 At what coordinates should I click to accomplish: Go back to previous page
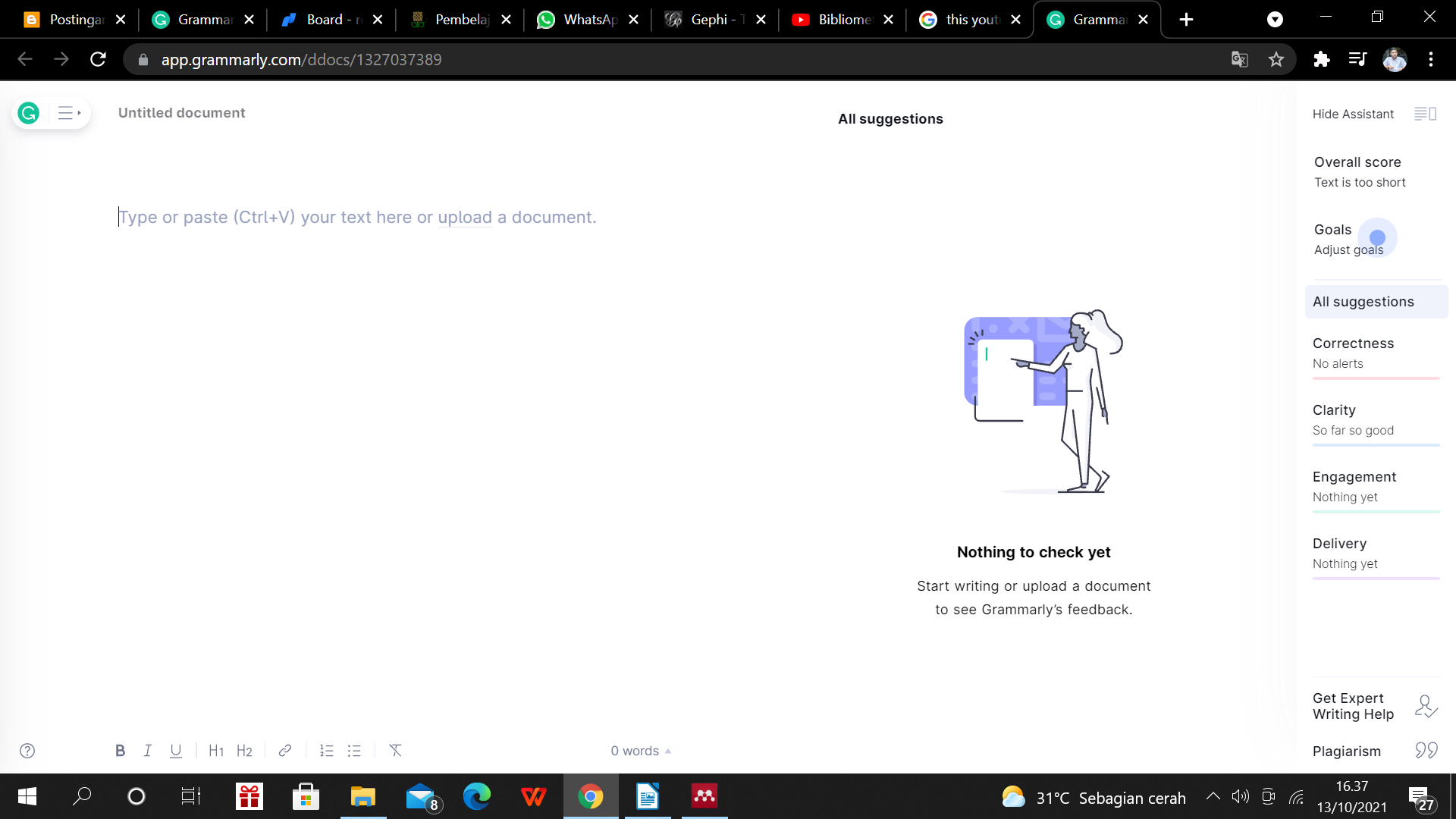pyautogui.click(x=25, y=59)
